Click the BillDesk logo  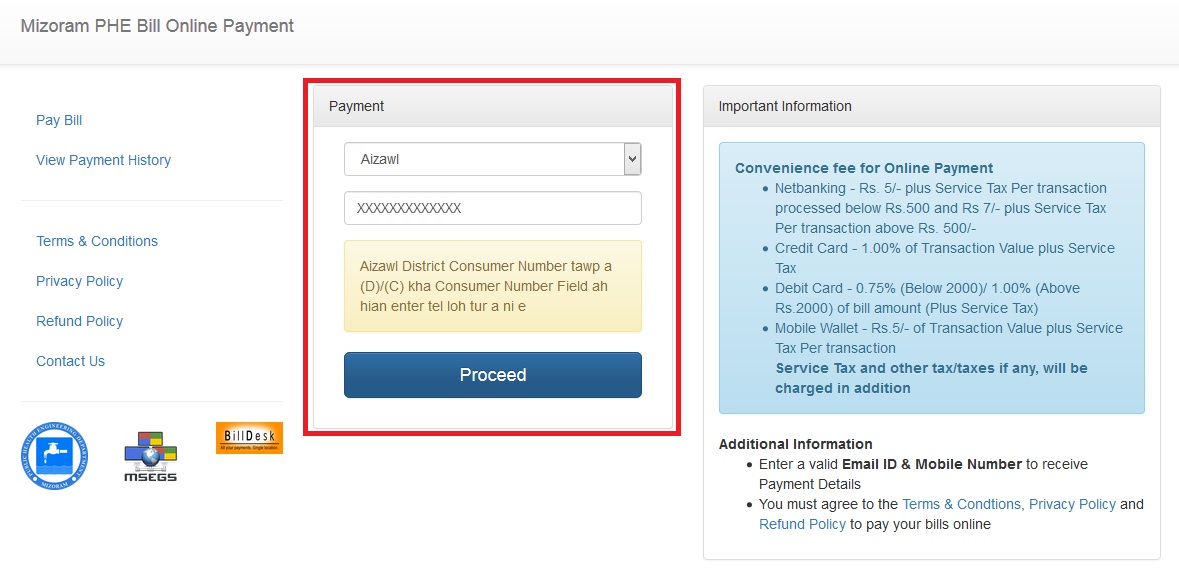249,438
